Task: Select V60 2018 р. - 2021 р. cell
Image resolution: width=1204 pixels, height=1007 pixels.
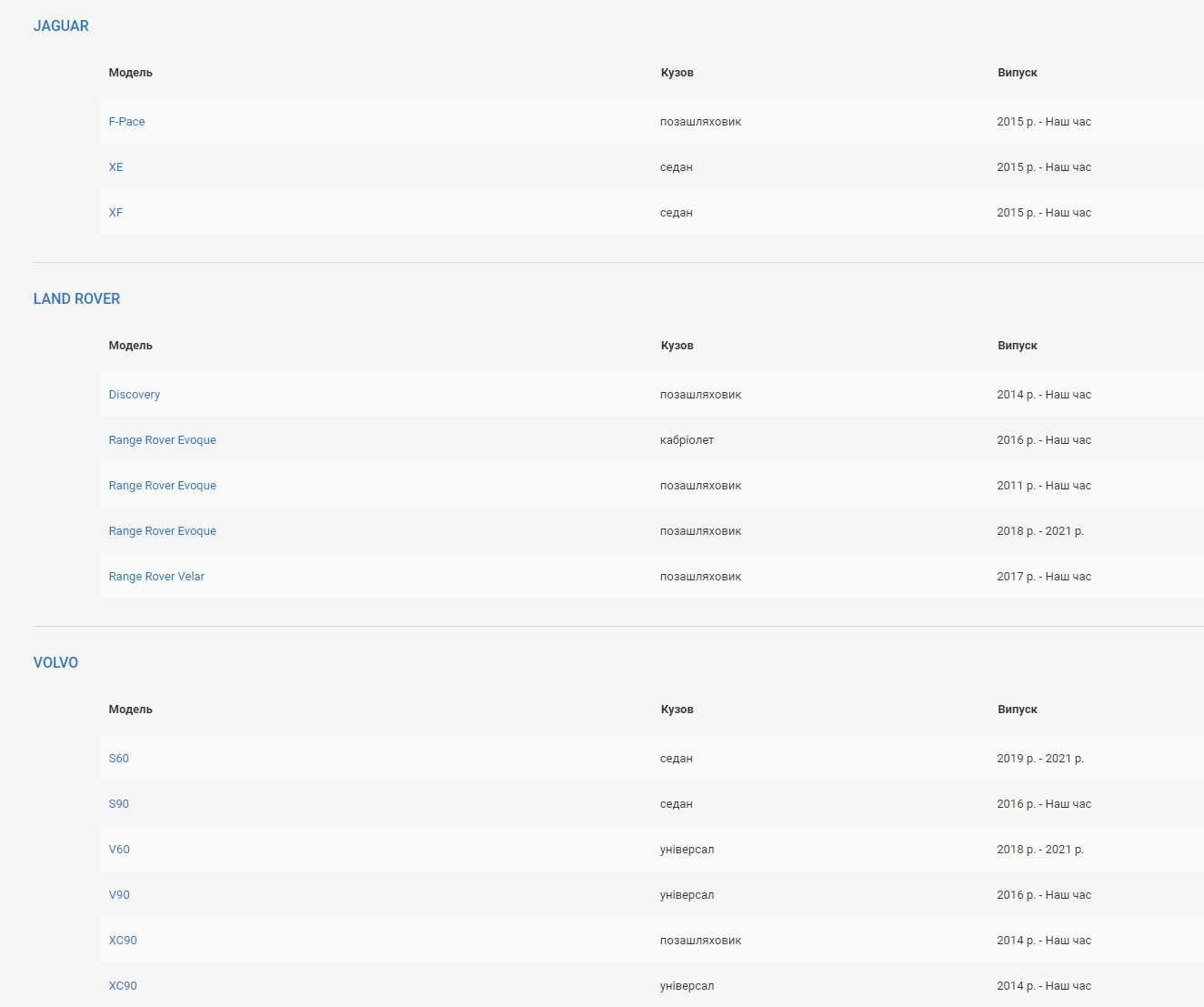Action: tap(1040, 849)
